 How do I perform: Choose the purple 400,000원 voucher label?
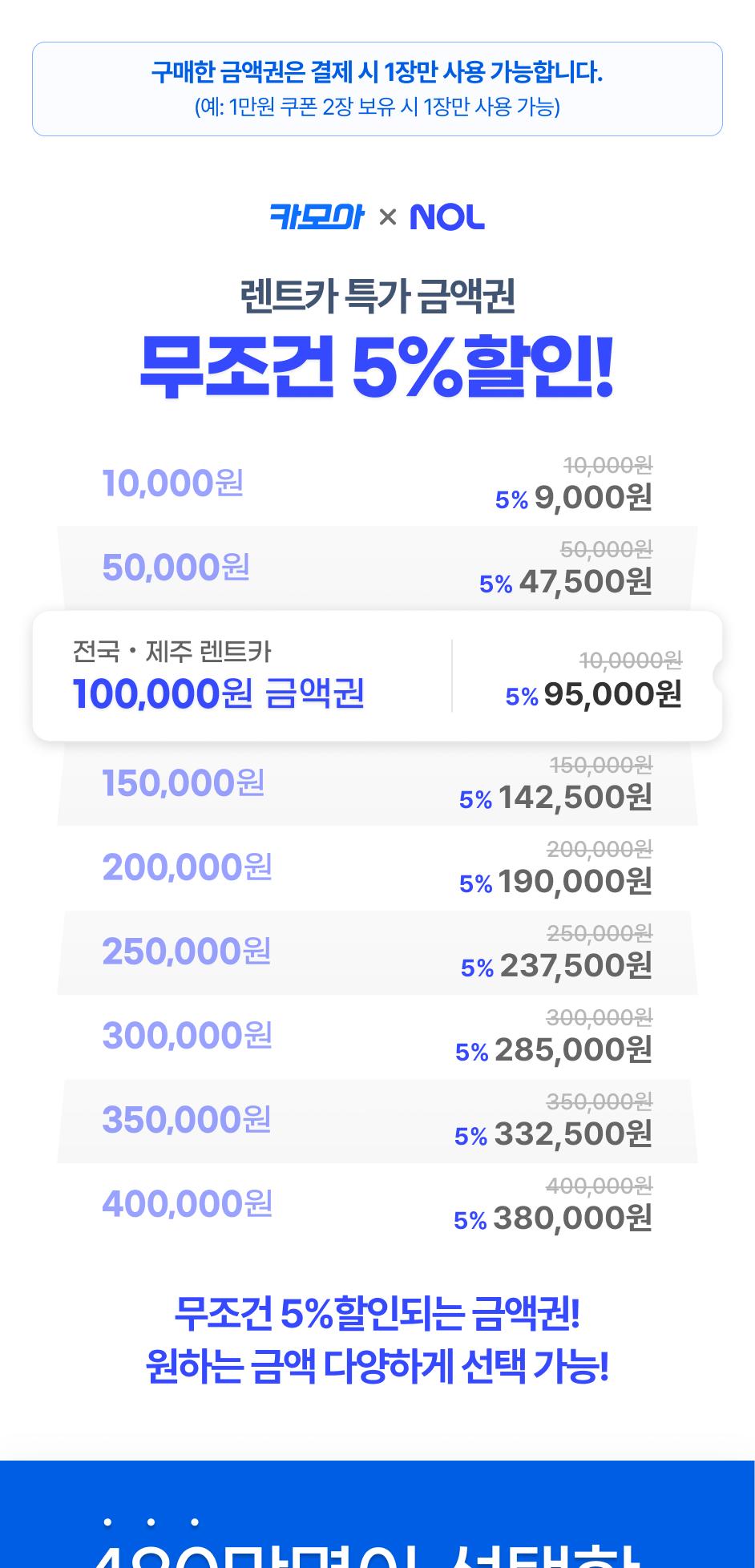[x=188, y=1204]
